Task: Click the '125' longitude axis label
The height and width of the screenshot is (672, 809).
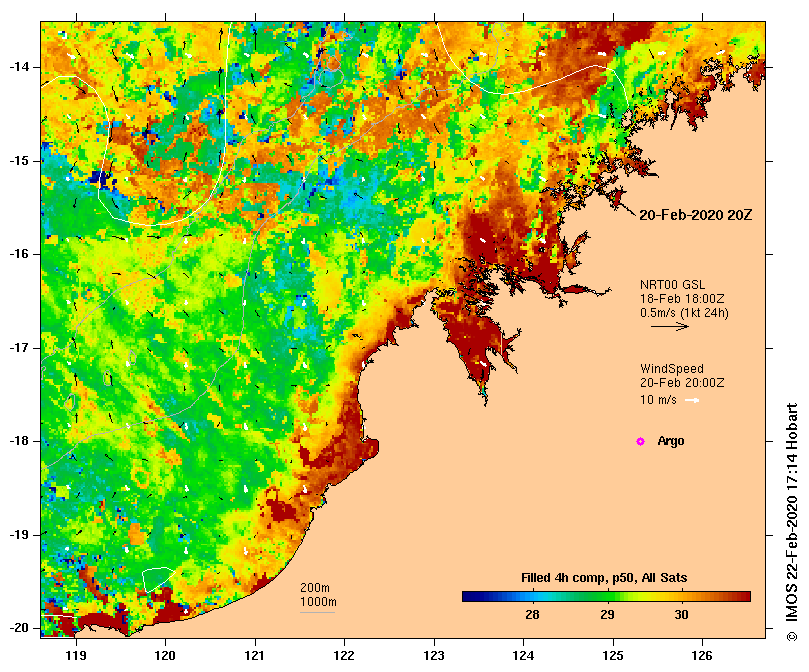Action: (x=613, y=655)
